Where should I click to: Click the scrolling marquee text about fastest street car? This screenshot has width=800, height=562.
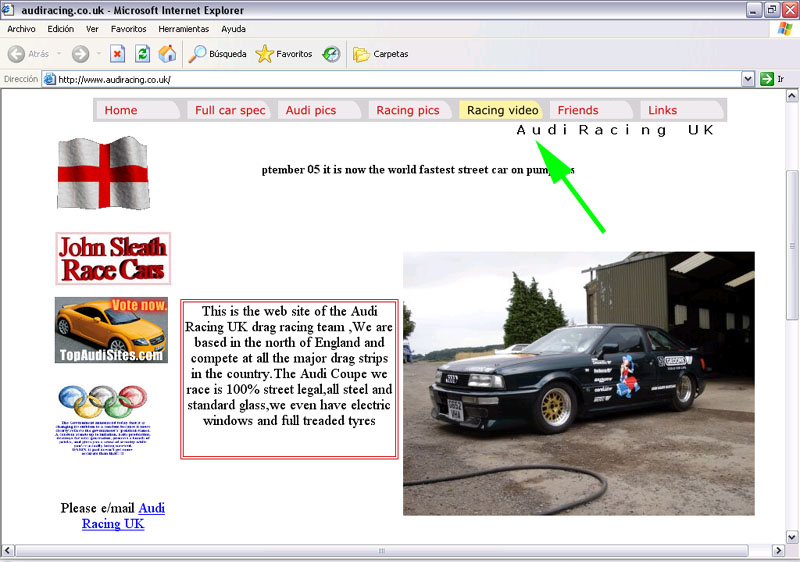[418, 170]
